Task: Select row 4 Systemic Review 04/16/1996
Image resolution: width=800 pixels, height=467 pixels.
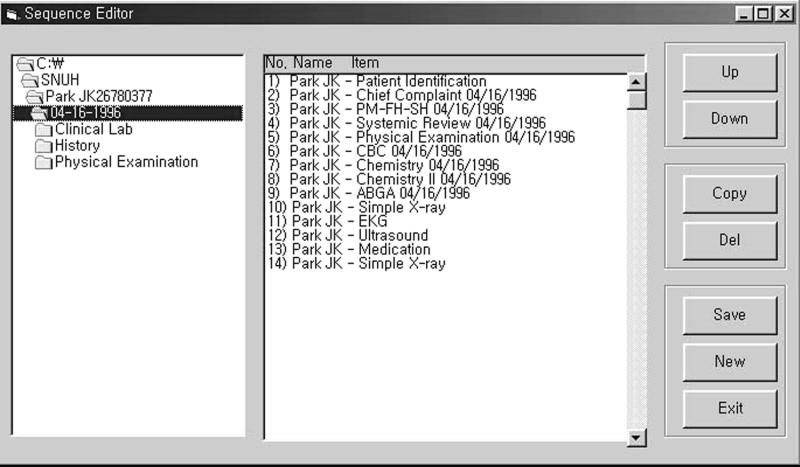Action: [x=407, y=124]
